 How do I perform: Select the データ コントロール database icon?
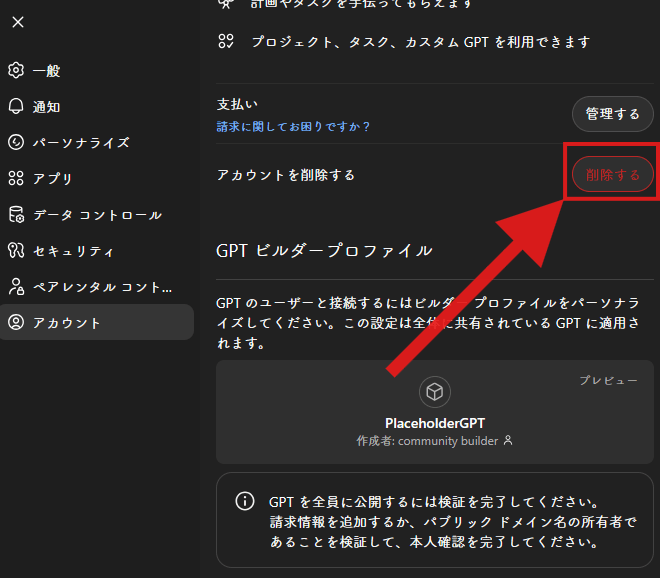16,215
